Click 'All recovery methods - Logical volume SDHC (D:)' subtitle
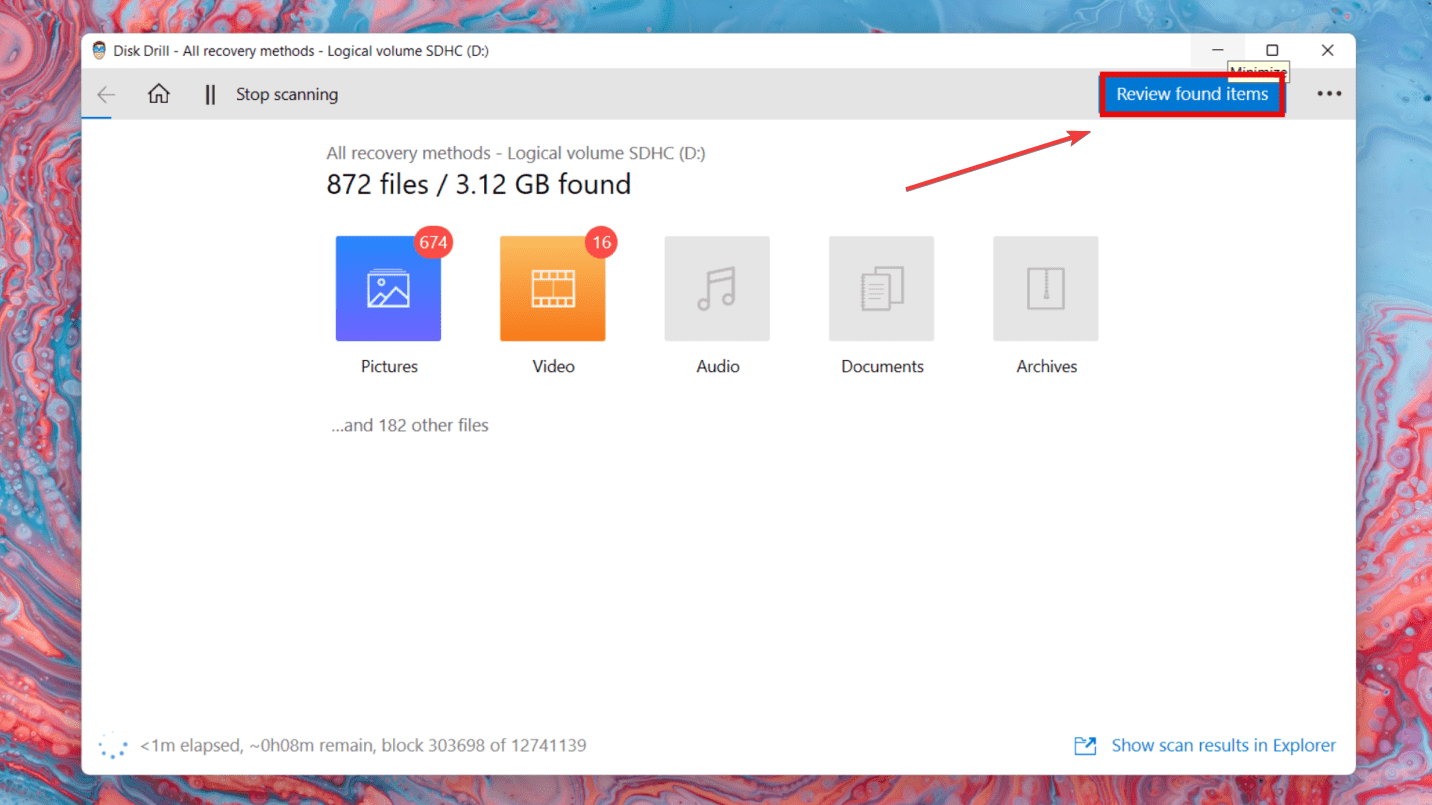1432x805 pixels. click(x=516, y=153)
